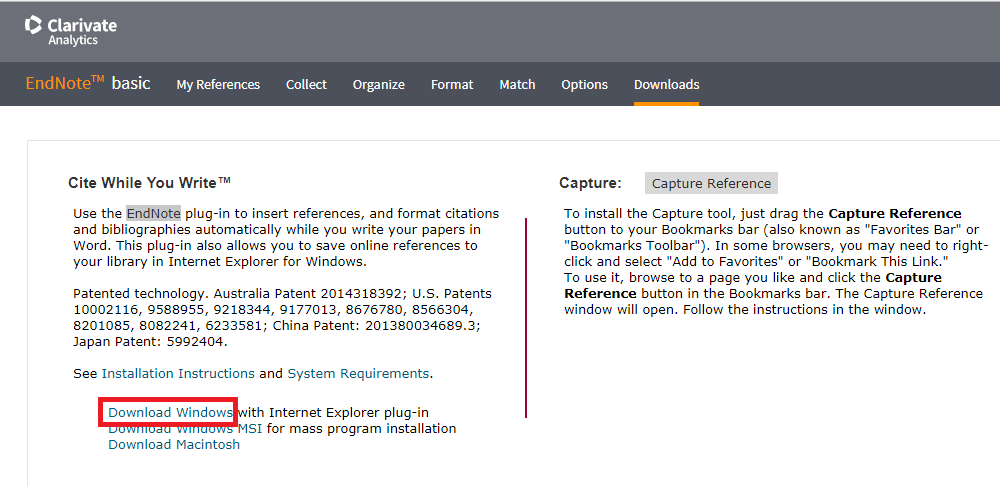Click the highlighted EndNote word in the description
Image resolution: width=1000 pixels, height=486 pixels.
[153, 213]
